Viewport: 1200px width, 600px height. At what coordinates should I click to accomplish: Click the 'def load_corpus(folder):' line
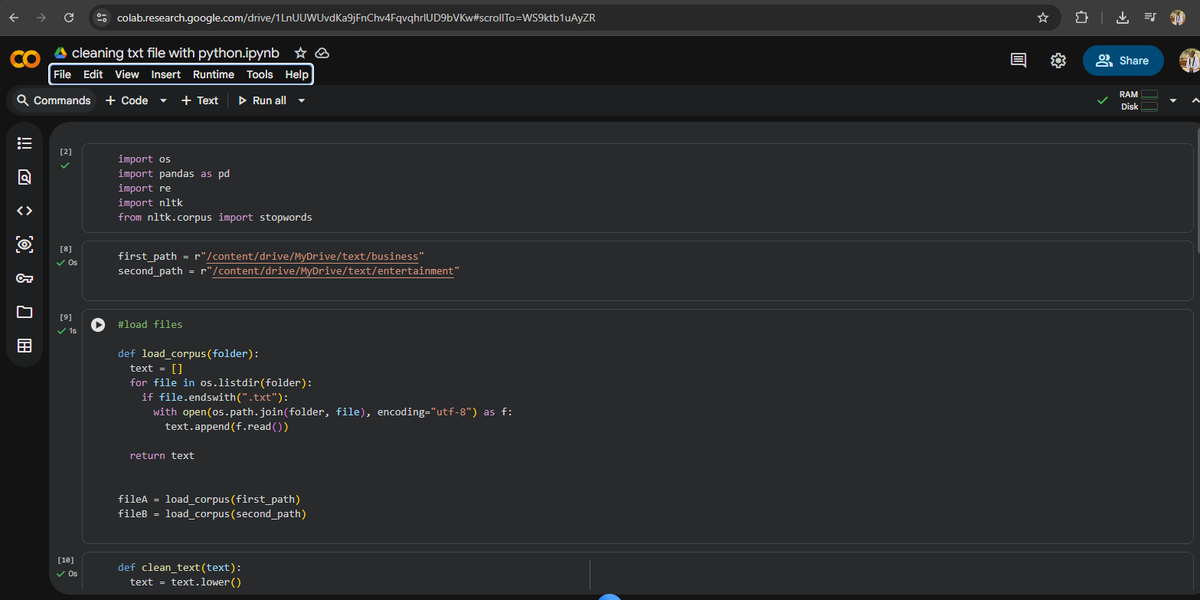point(188,354)
